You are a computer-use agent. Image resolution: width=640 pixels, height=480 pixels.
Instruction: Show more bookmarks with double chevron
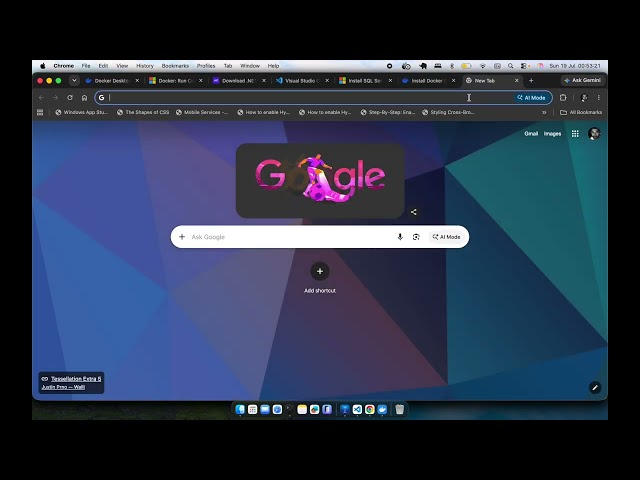(x=544, y=112)
